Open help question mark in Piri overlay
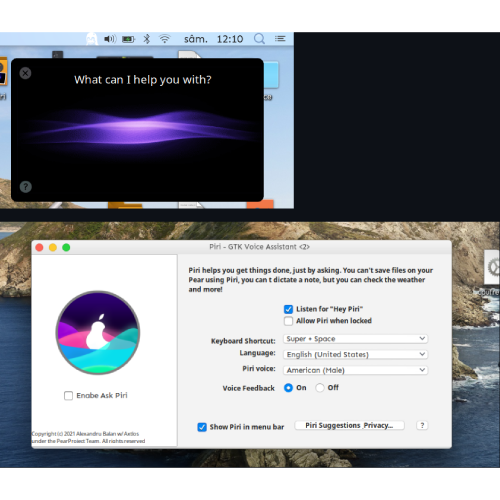Image resolution: width=500 pixels, height=500 pixels. (x=26, y=187)
